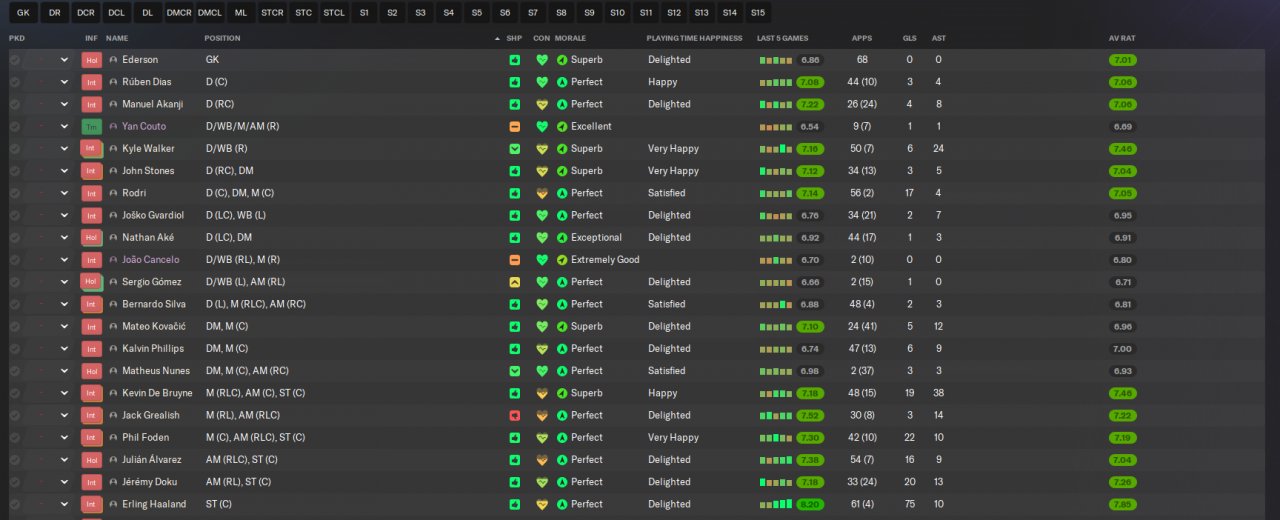Click Julián Álvarez's sharpness icon
The height and width of the screenshot is (520, 1280).
click(515, 460)
